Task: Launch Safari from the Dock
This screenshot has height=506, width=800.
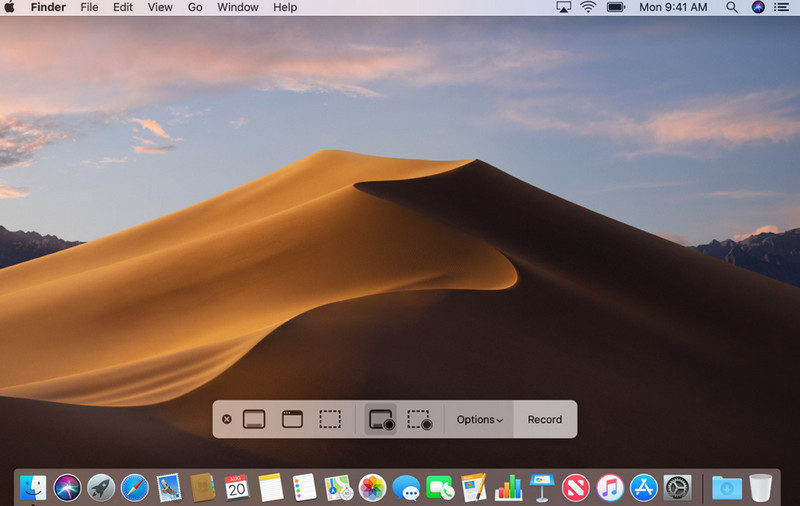Action: click(x=135, y=487)
